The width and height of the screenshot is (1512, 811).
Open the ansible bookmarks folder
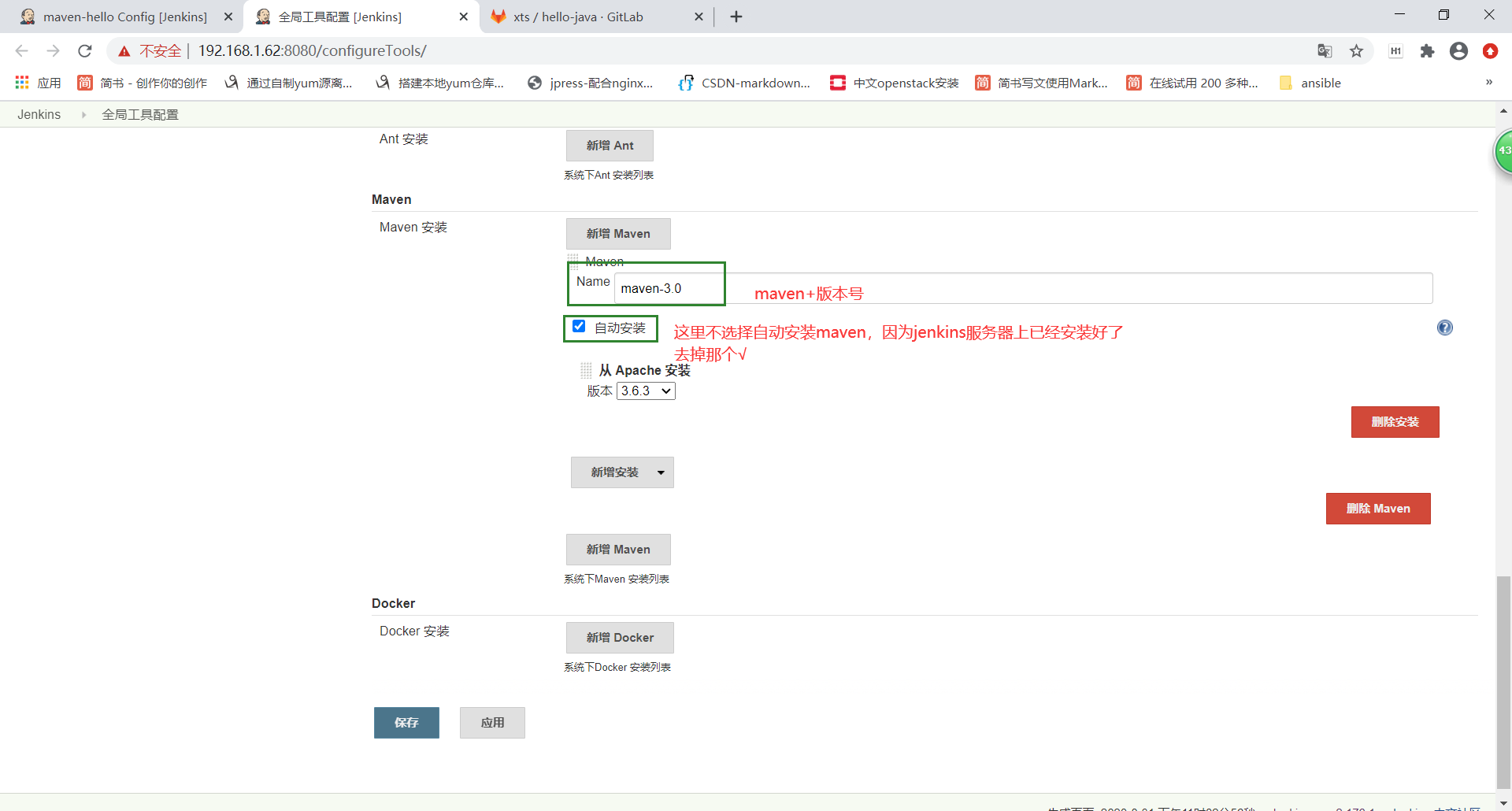coord(1310,83)
